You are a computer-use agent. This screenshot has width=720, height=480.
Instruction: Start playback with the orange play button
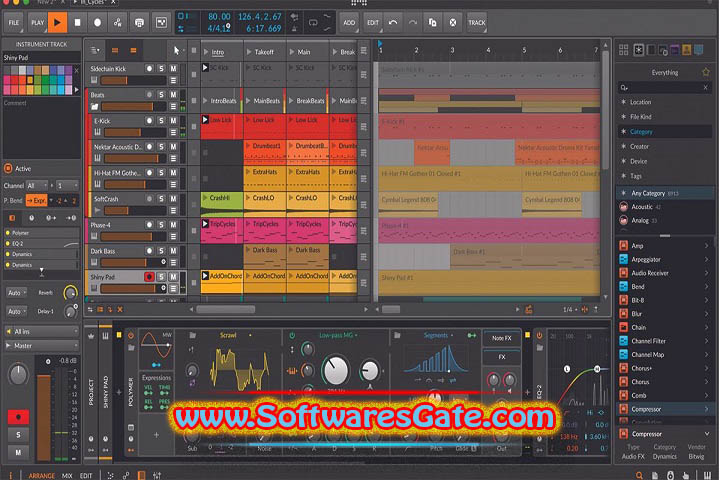tap(57, 22)
